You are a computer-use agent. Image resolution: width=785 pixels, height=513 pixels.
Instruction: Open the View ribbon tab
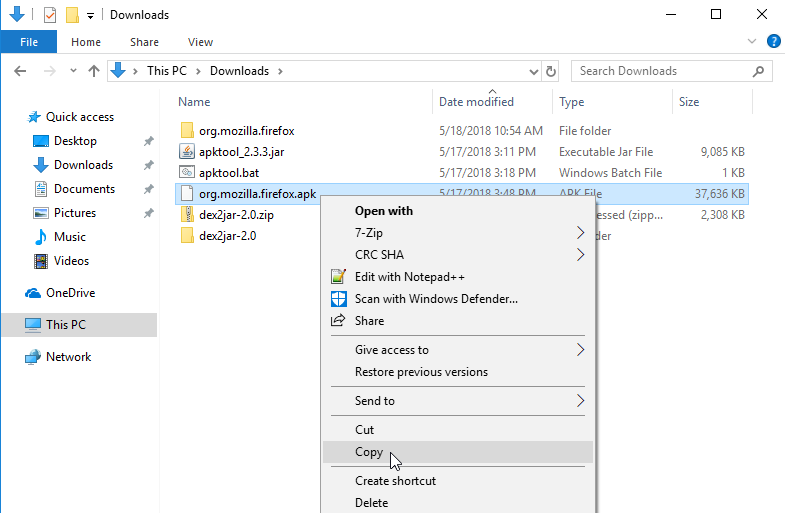point(200,42)
